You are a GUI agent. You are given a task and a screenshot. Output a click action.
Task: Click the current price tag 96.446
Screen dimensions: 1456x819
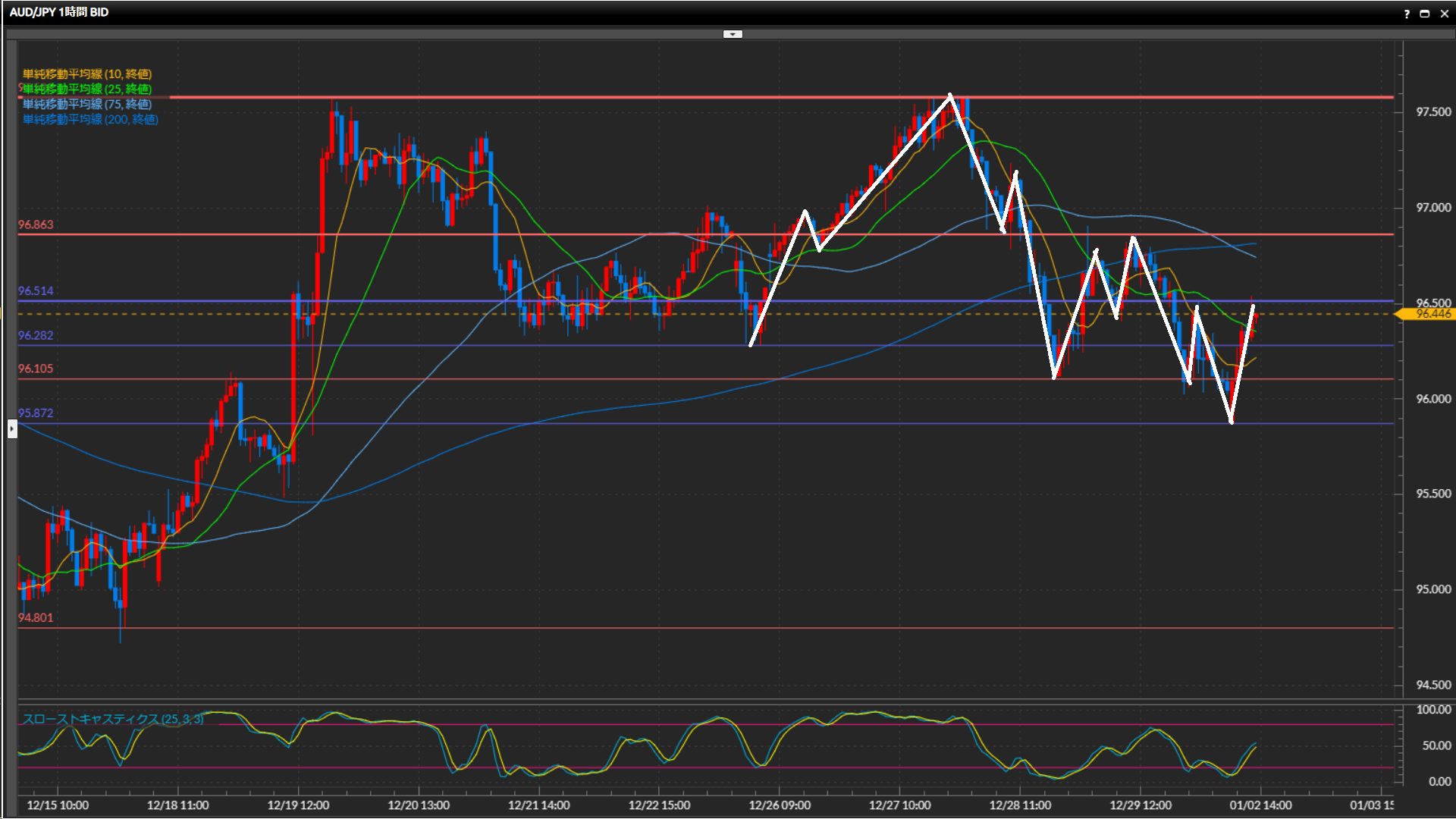(1432, 314)
